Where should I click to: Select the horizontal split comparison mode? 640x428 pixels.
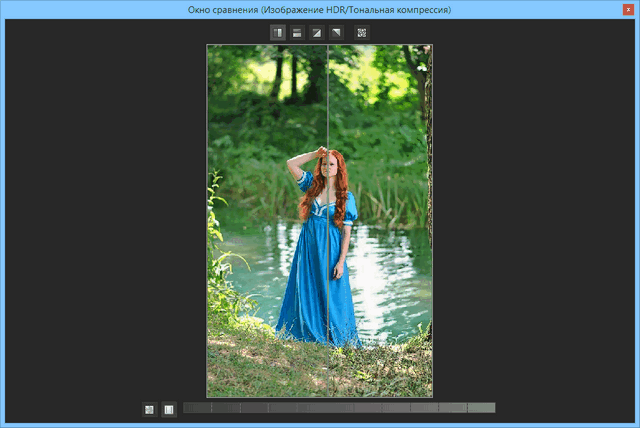(x=297, y=33)
